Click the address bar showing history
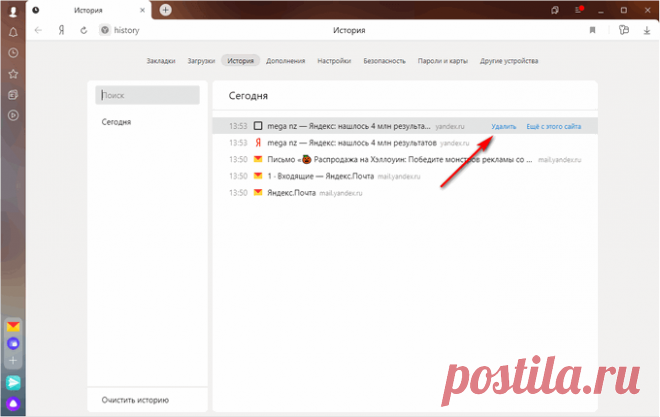This screenshot has height=417, width=660. [126, 30]
